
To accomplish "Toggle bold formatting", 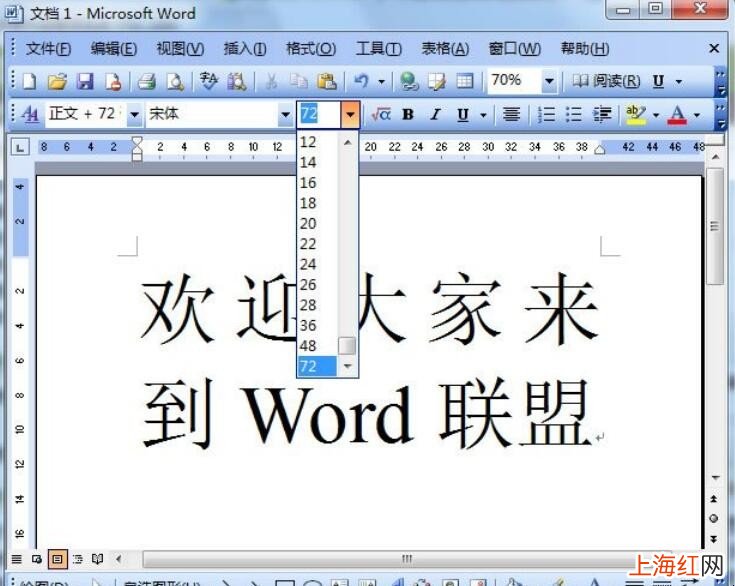I will click(408, 114).
